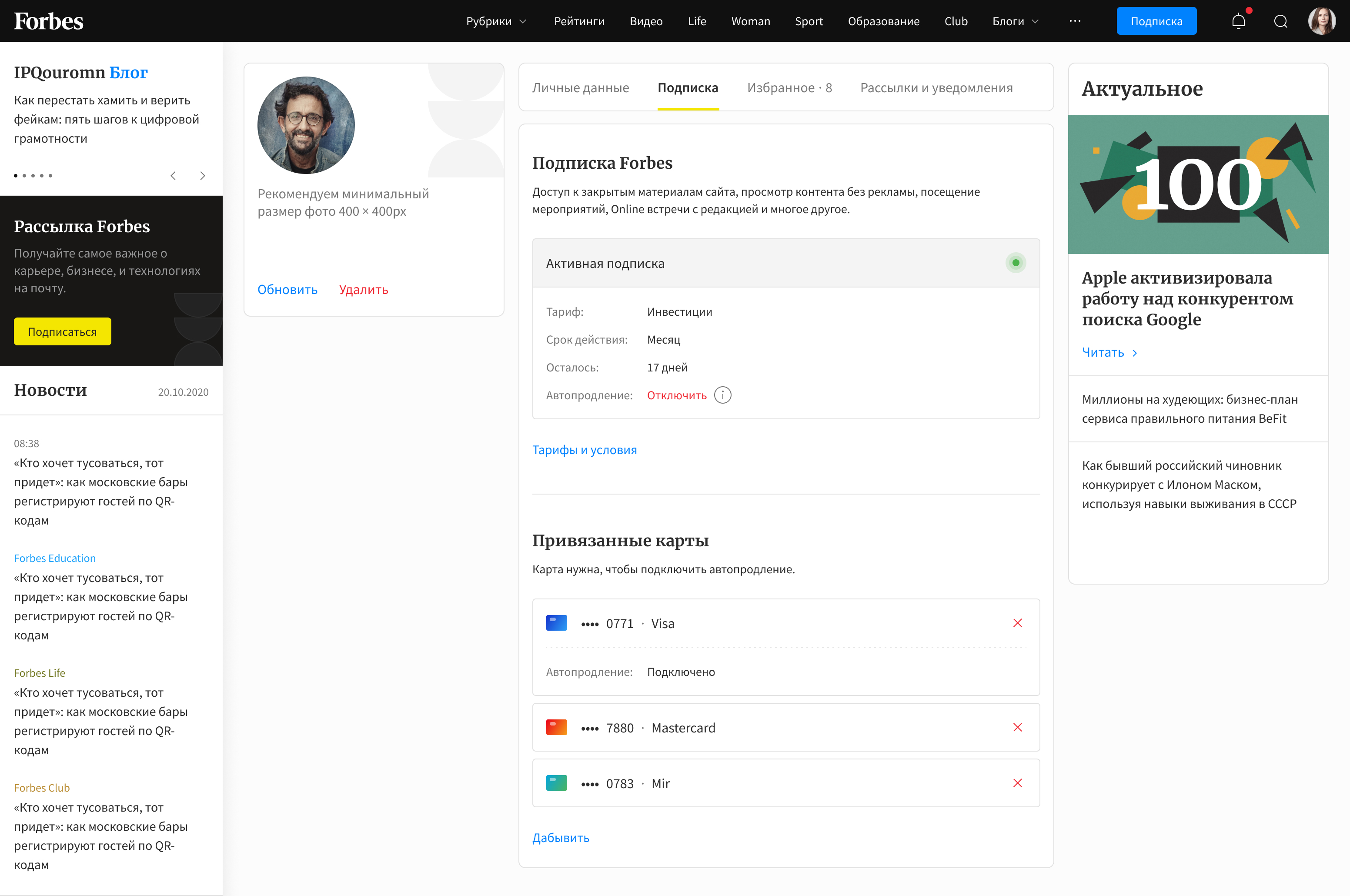Viewport: 1350px width, 896px height.
Task: Remove the Mastercard 7880 card
Action: (x=1017, y=727)
